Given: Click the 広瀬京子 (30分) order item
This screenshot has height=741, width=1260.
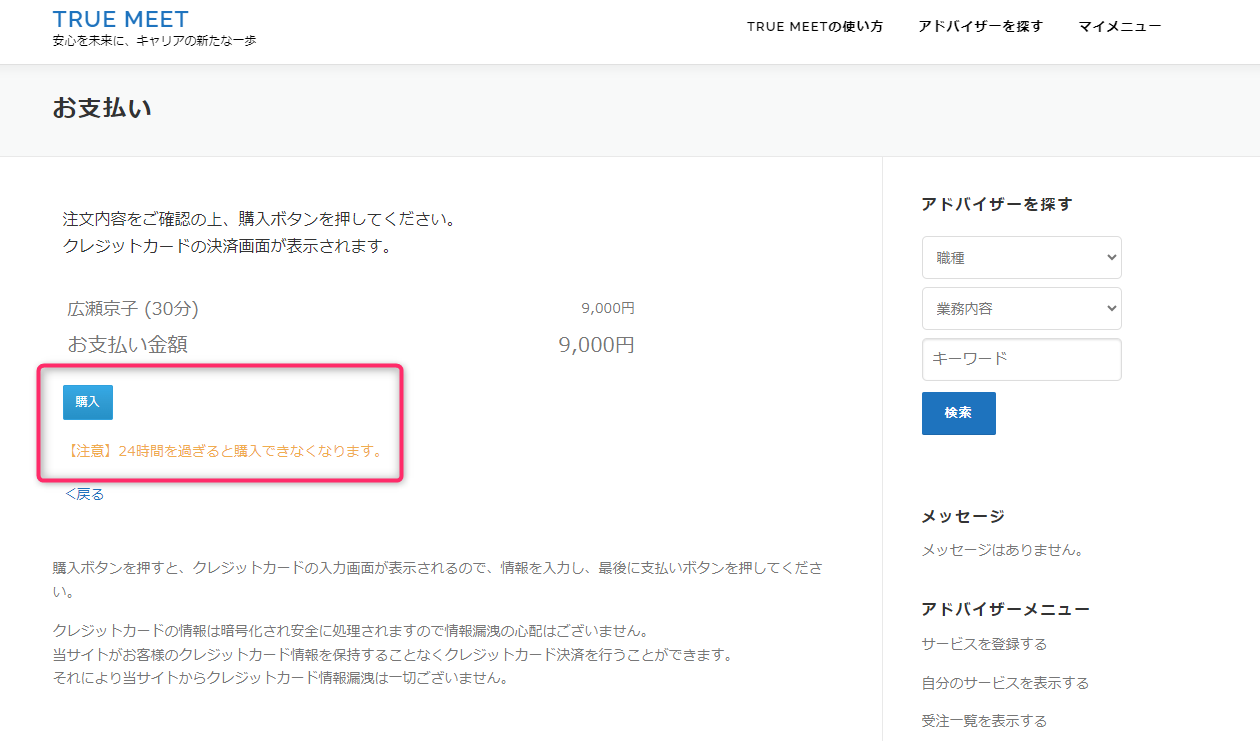Looking at the screenshot, I should point(139,309).
